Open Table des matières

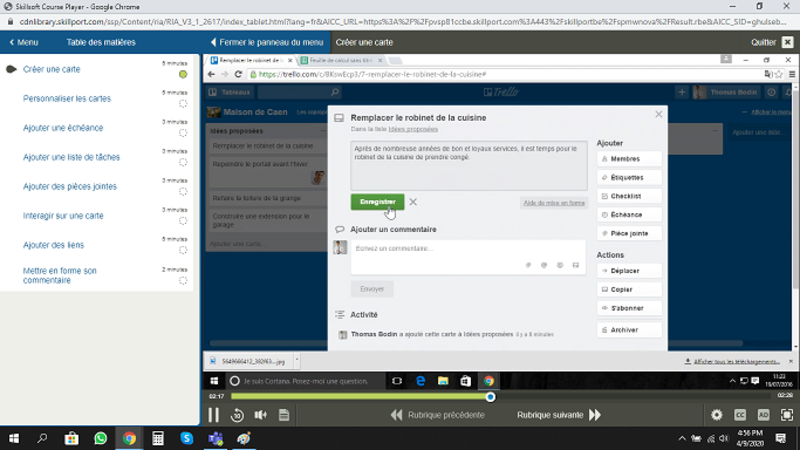click(x=101, y=42)
